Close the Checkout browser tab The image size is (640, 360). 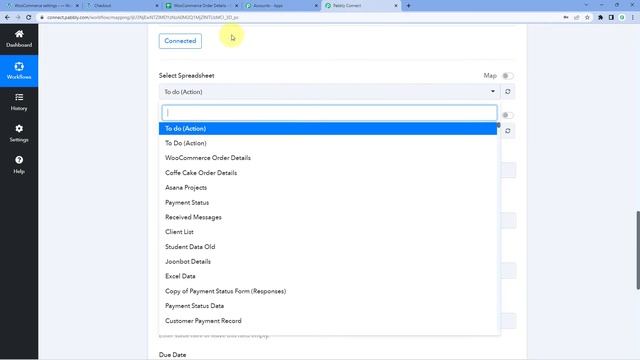point(157,6)
